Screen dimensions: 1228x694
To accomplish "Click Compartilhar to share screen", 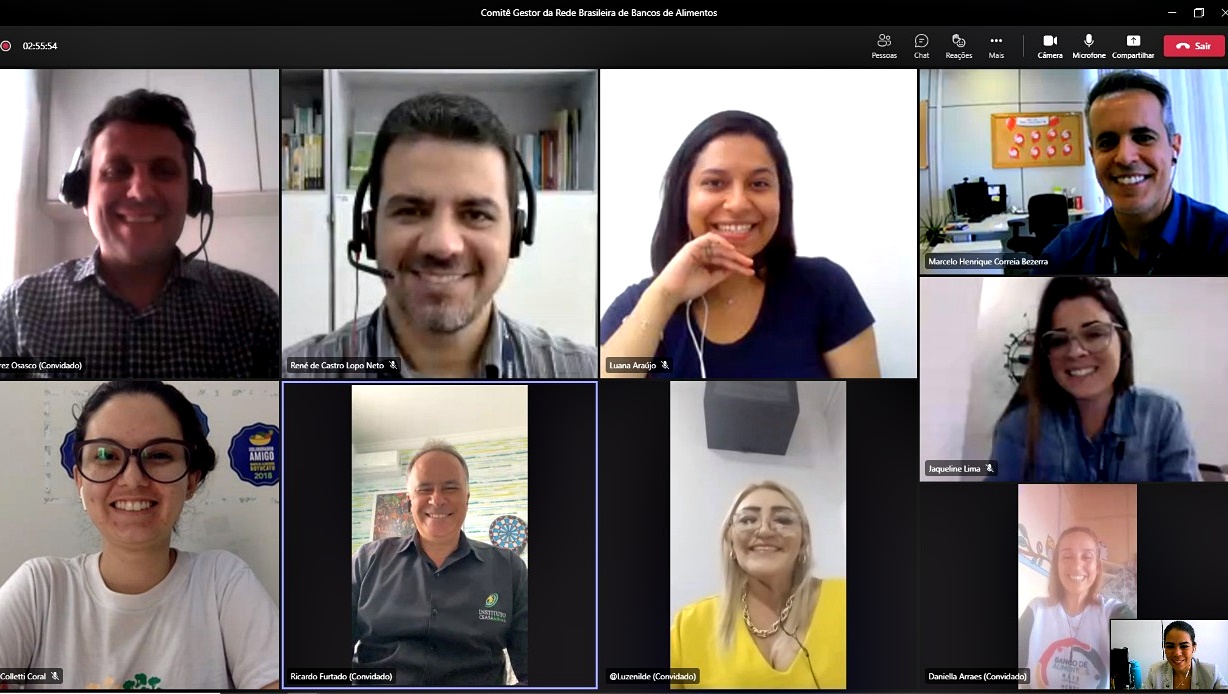I will (x=1133, y=46).
